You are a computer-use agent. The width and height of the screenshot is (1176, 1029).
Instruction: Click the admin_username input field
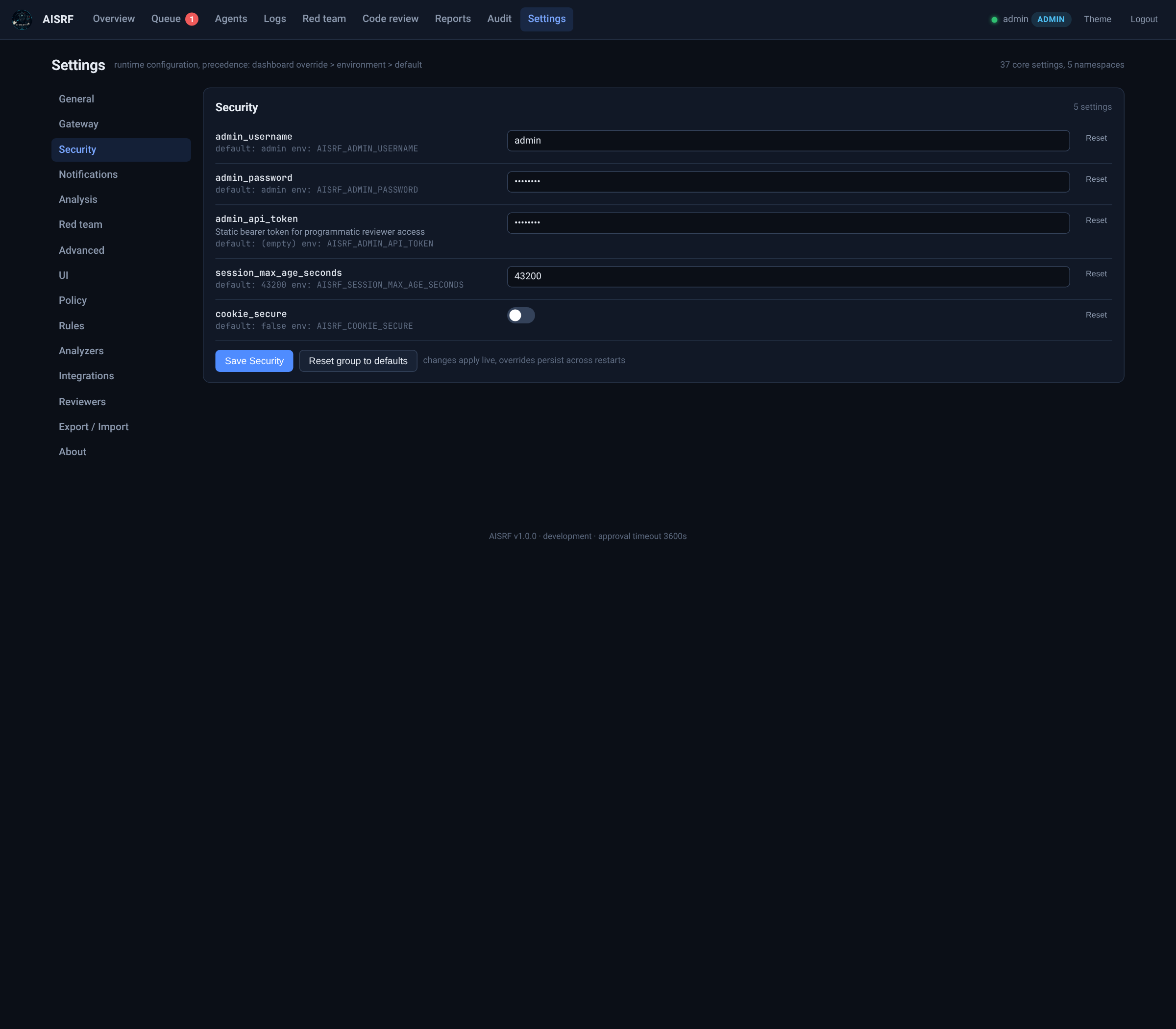(788, 141)
